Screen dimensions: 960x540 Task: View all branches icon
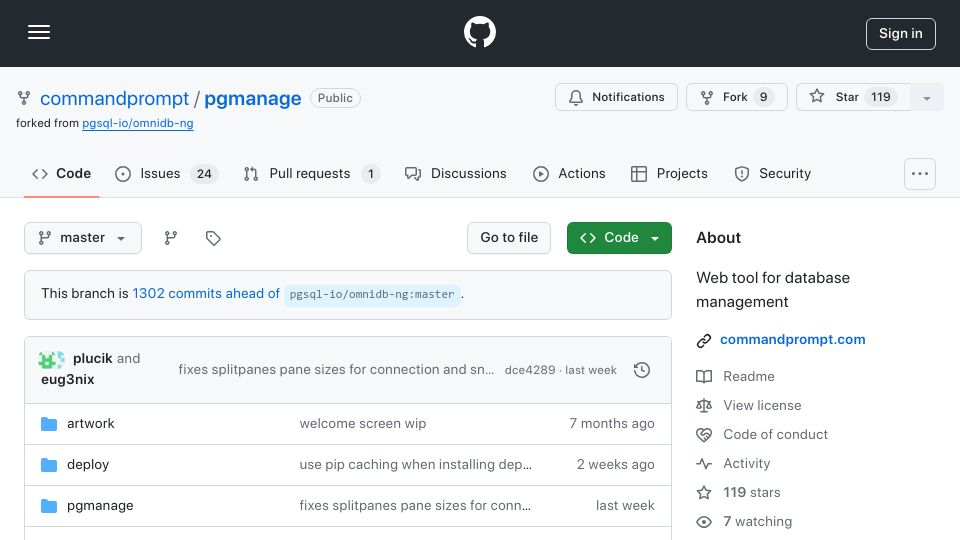point(171,238)
